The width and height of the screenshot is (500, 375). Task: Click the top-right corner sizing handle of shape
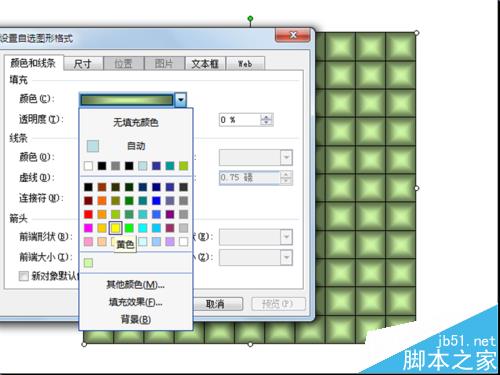coord(417,33)
